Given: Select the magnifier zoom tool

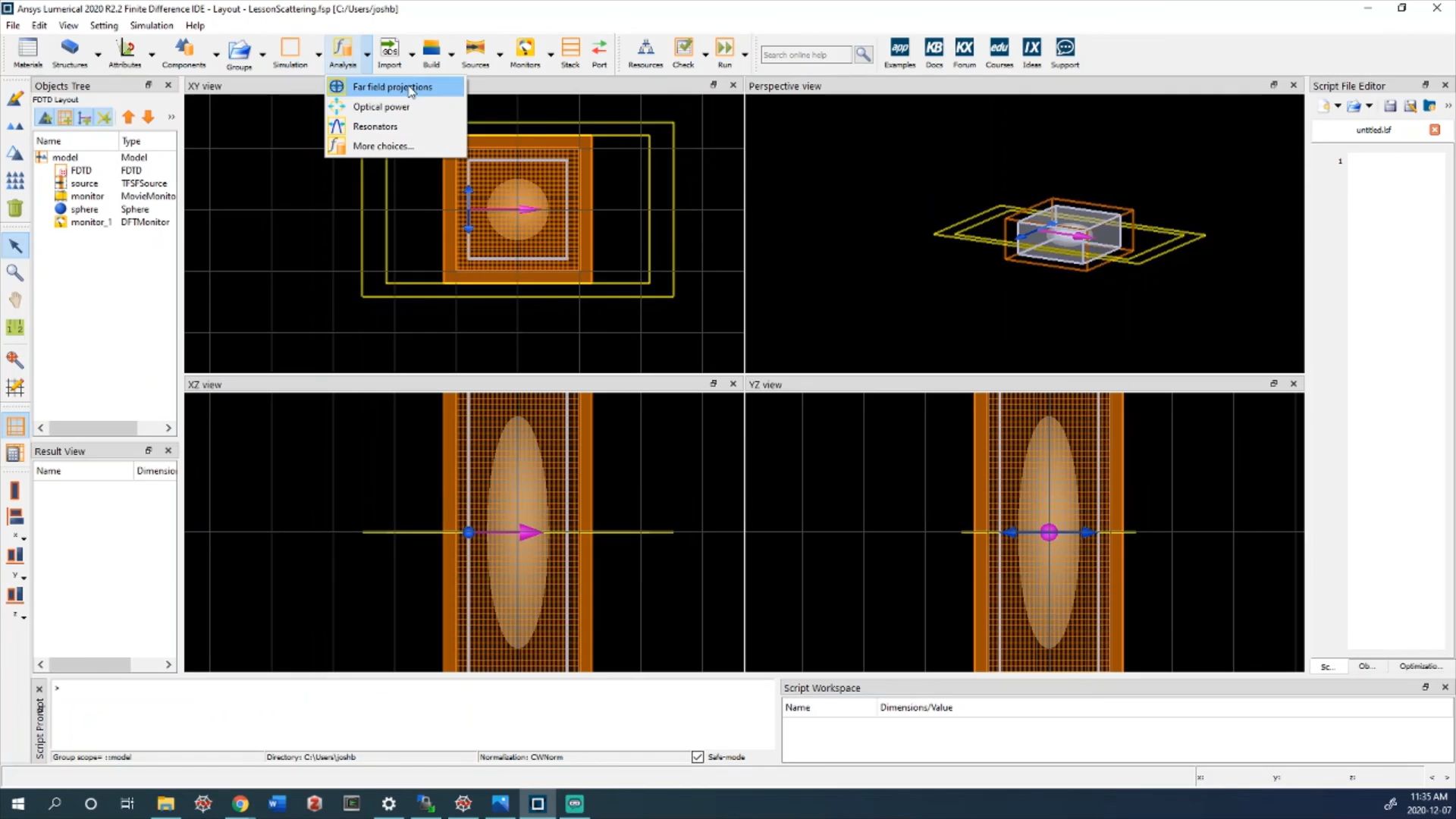Looking at the screenshot, I should [x=14, y=272].
